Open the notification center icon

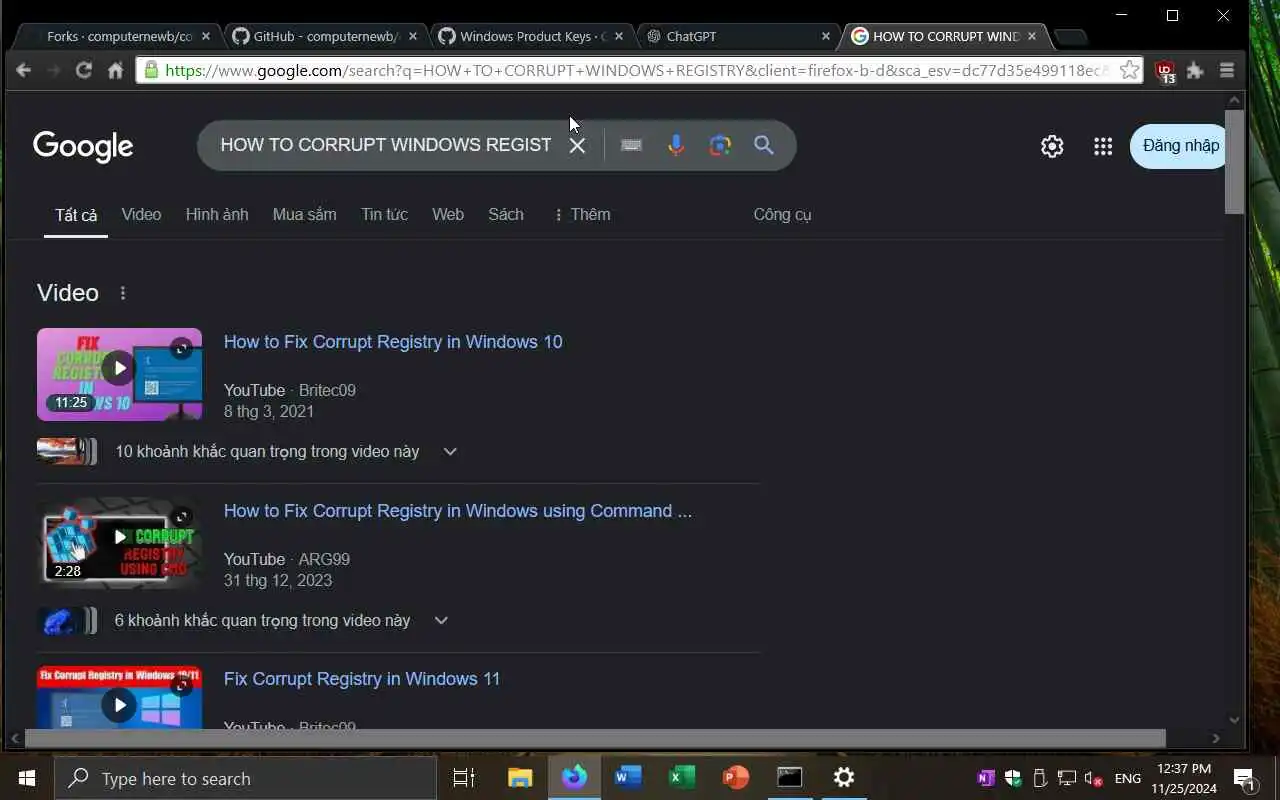click(x=1244, y=778)
